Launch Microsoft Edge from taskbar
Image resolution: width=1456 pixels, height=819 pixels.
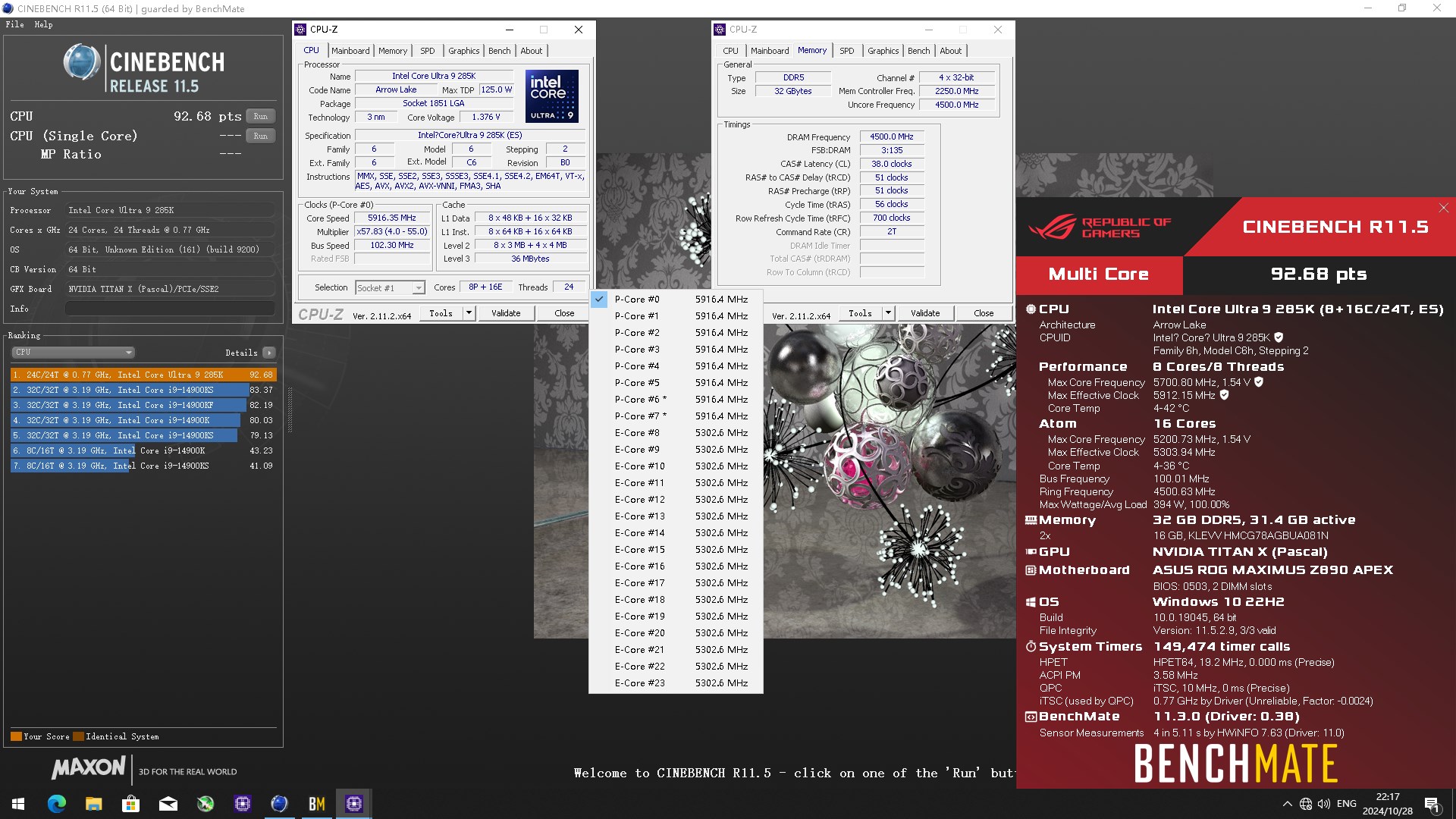56,804
